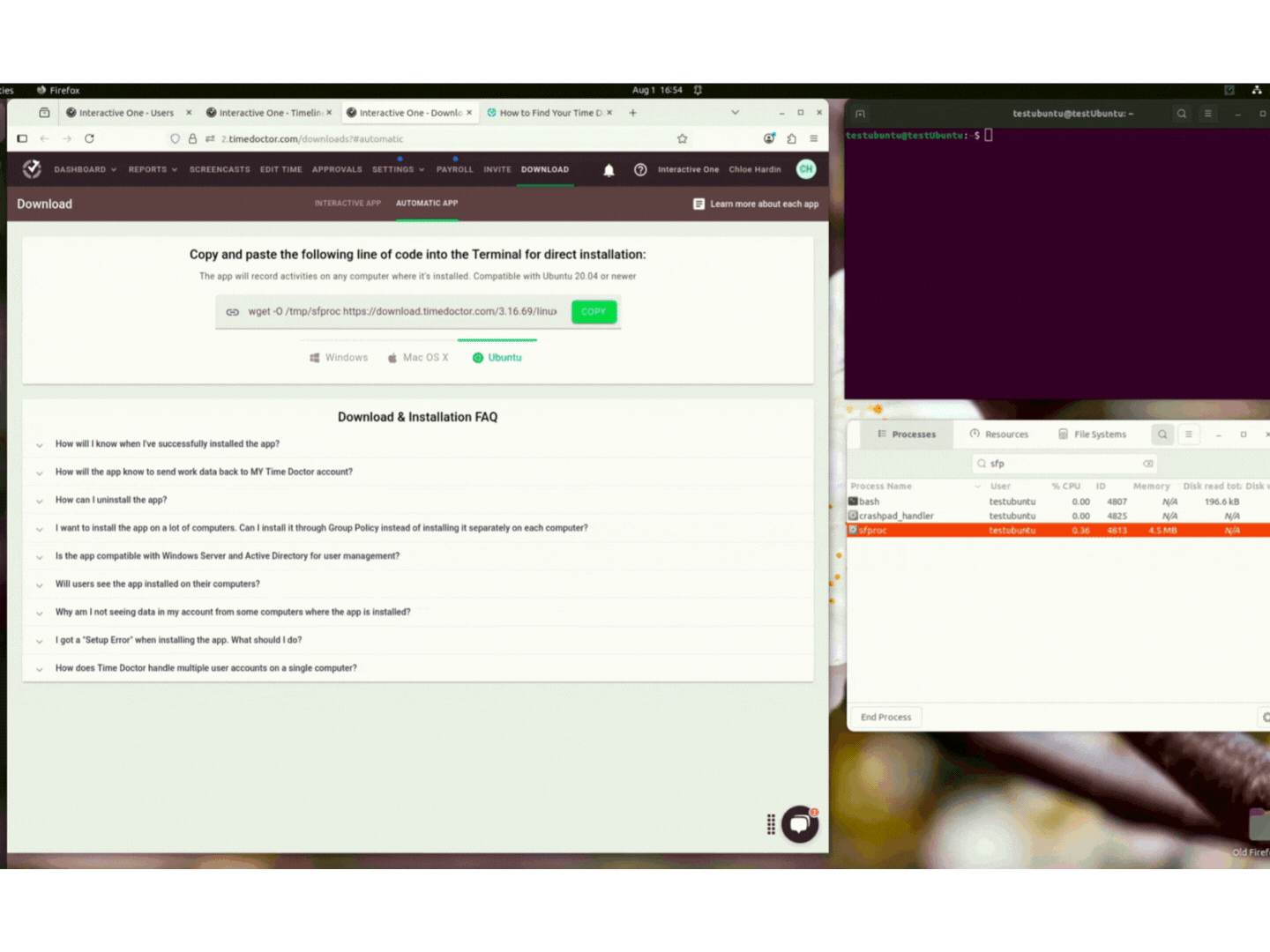Switch to Processes tab
The width and height of the screenshot is (1270, 952).
tap(907, 435)
